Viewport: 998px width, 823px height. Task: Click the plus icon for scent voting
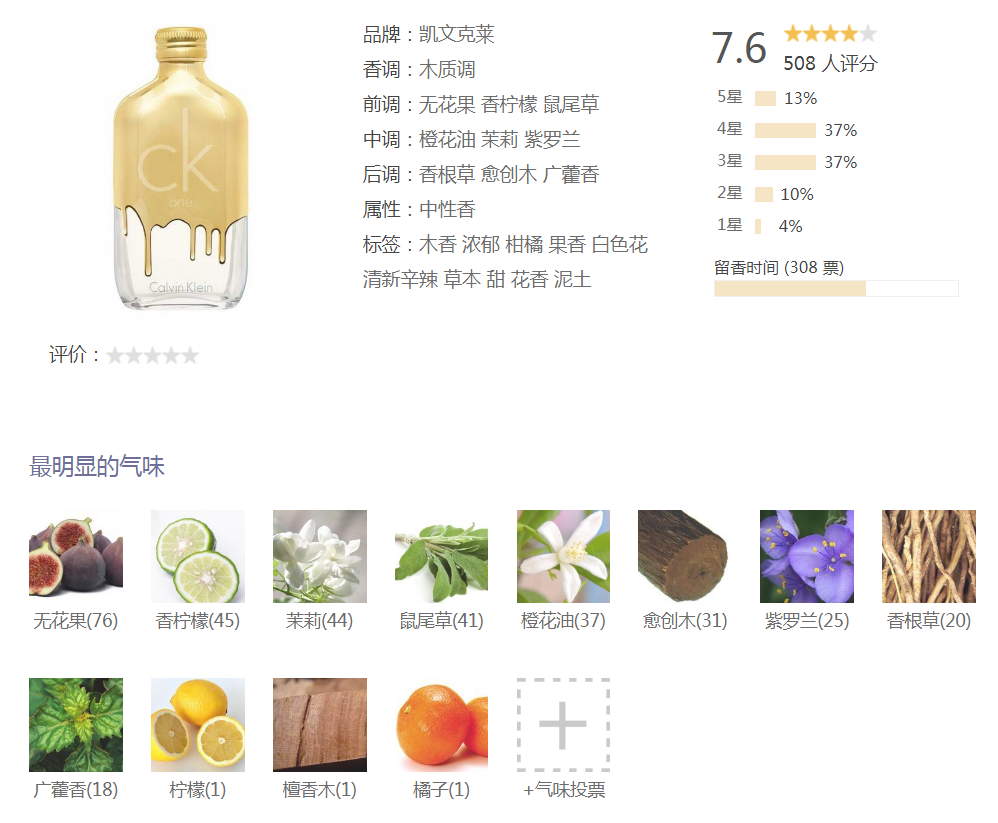tap(563, 725)
